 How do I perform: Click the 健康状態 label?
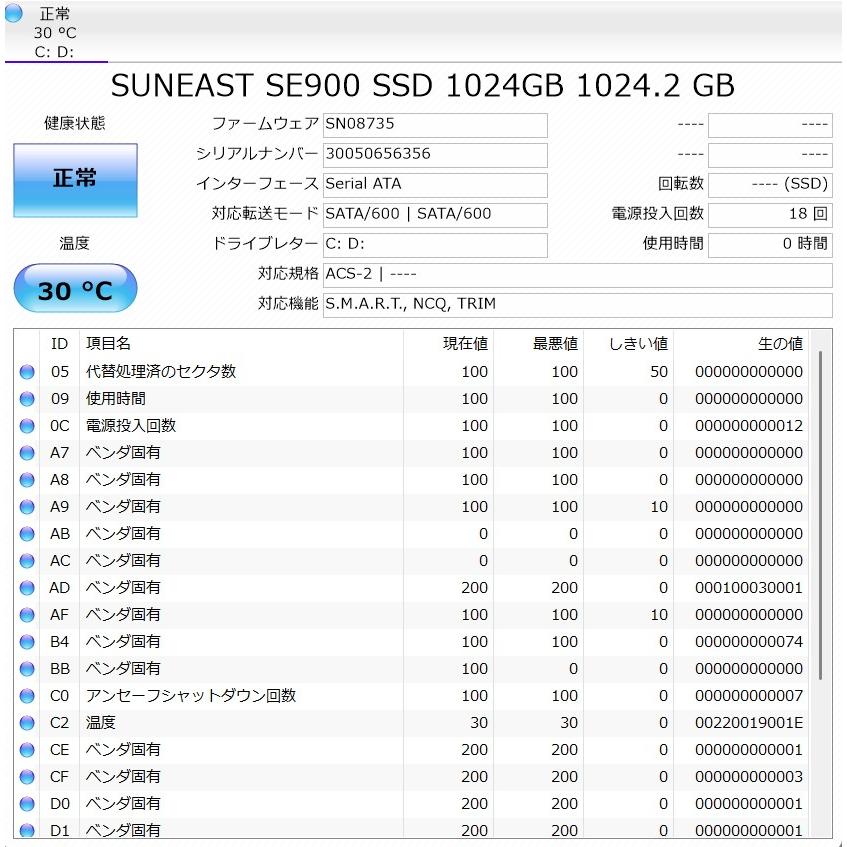pyautogui.click(x=75, y=124)
